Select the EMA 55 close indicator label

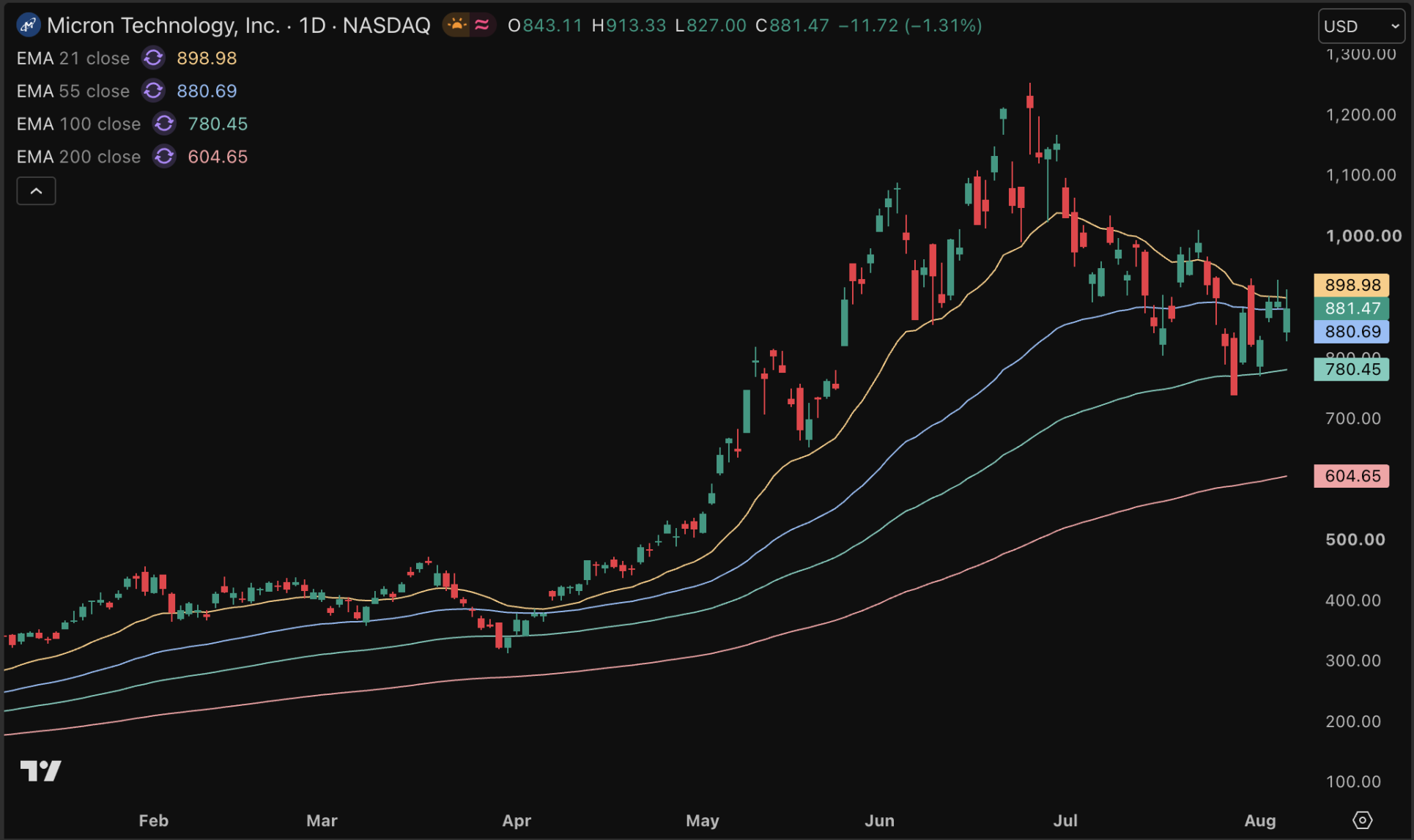pyautogui.click(x=73, y=91)
